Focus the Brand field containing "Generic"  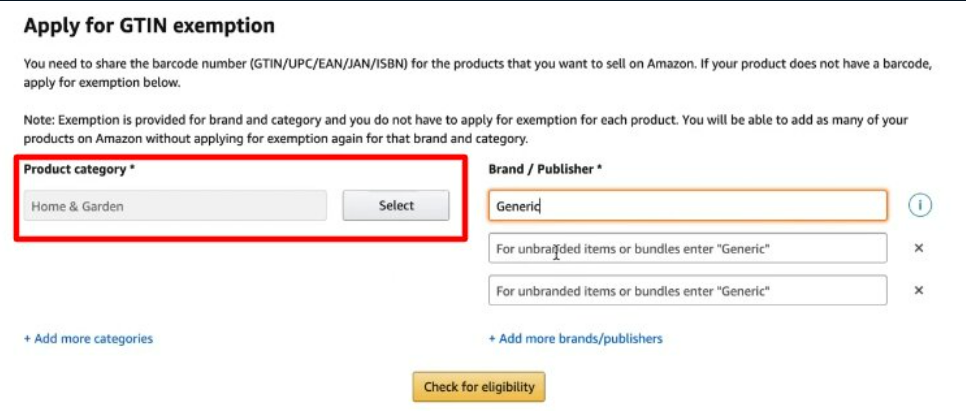click(x=687, y=206)
